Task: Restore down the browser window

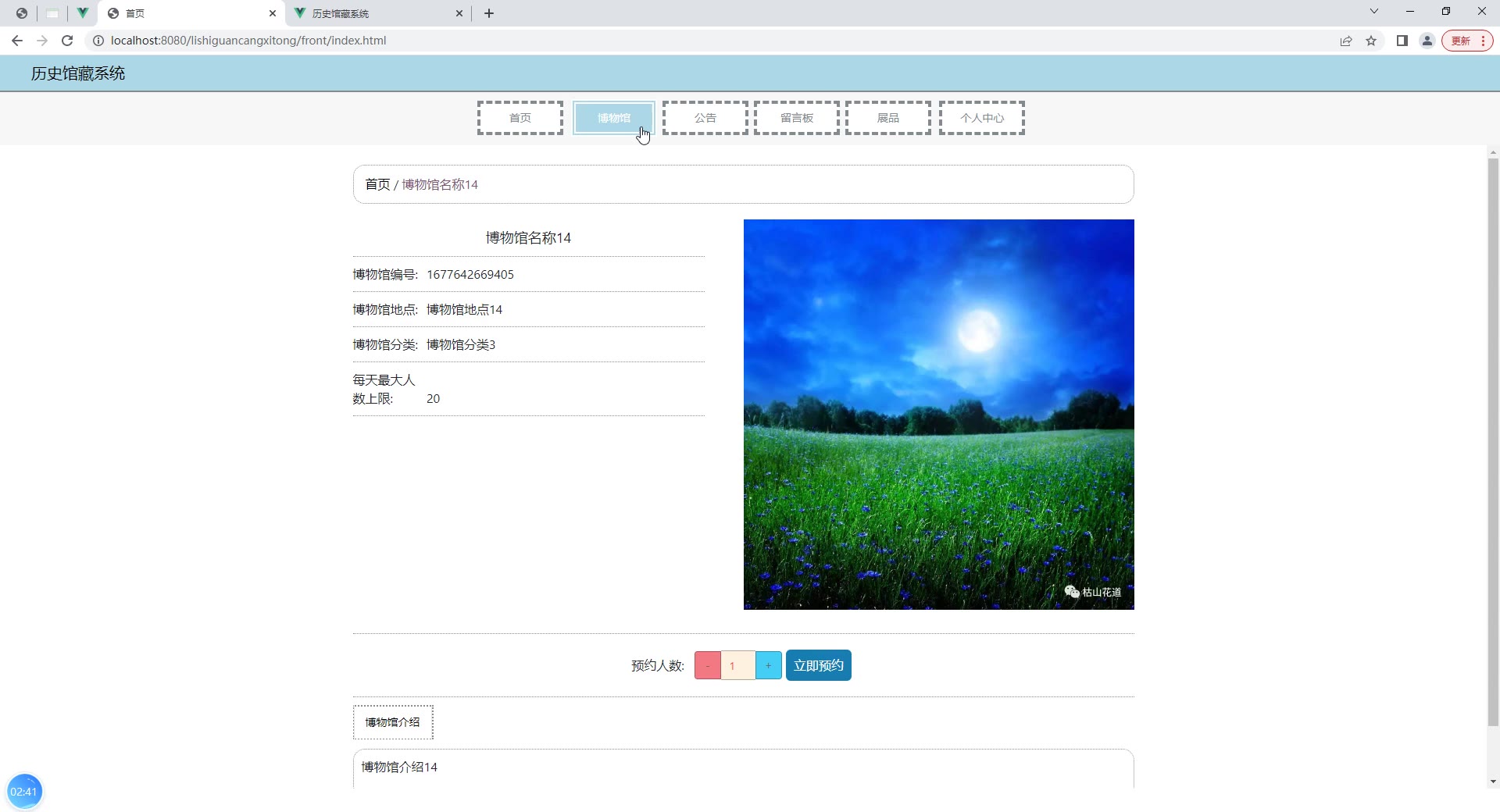Action: 1446,12
